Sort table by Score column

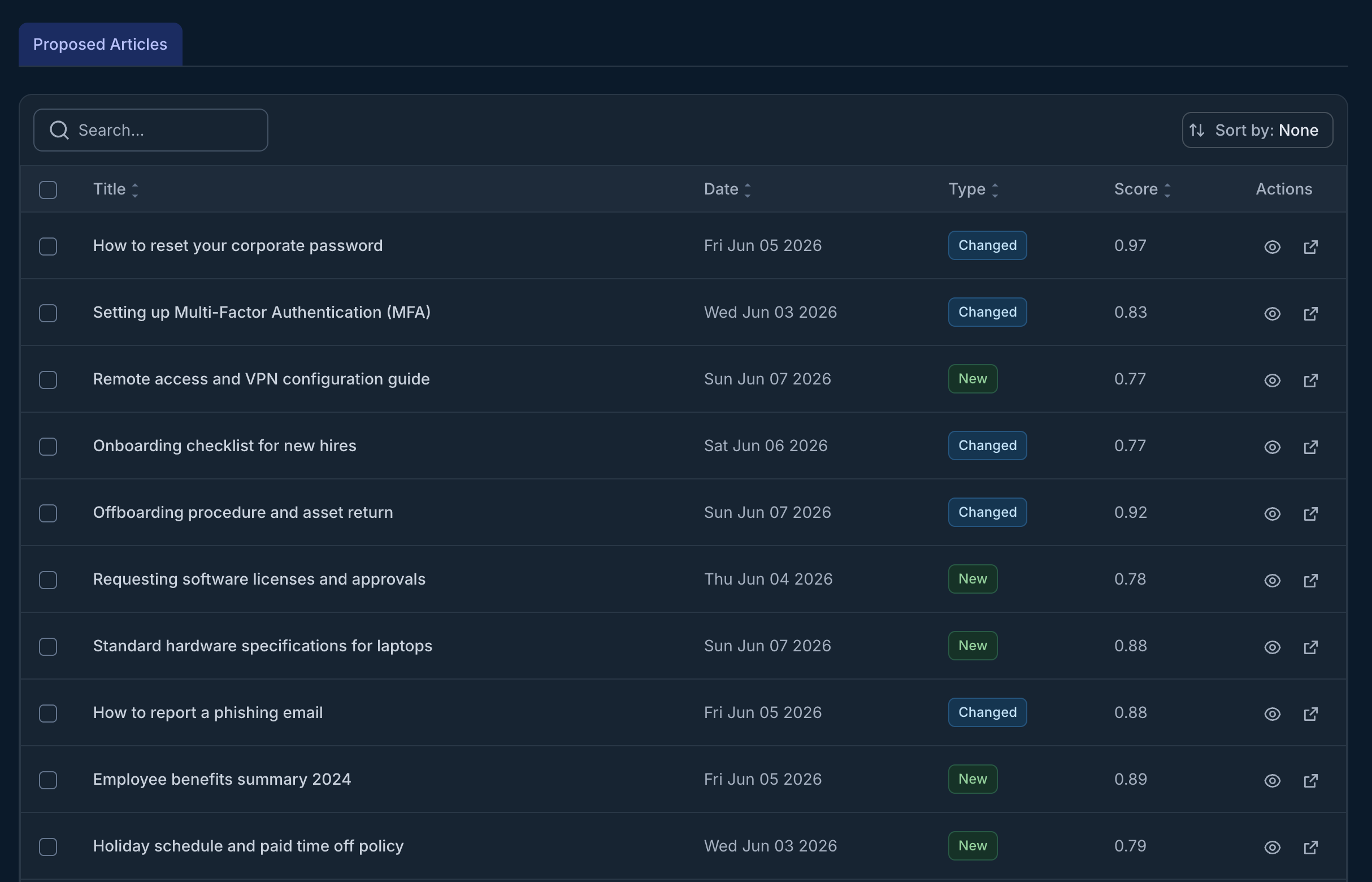[x=1142, y=189]
